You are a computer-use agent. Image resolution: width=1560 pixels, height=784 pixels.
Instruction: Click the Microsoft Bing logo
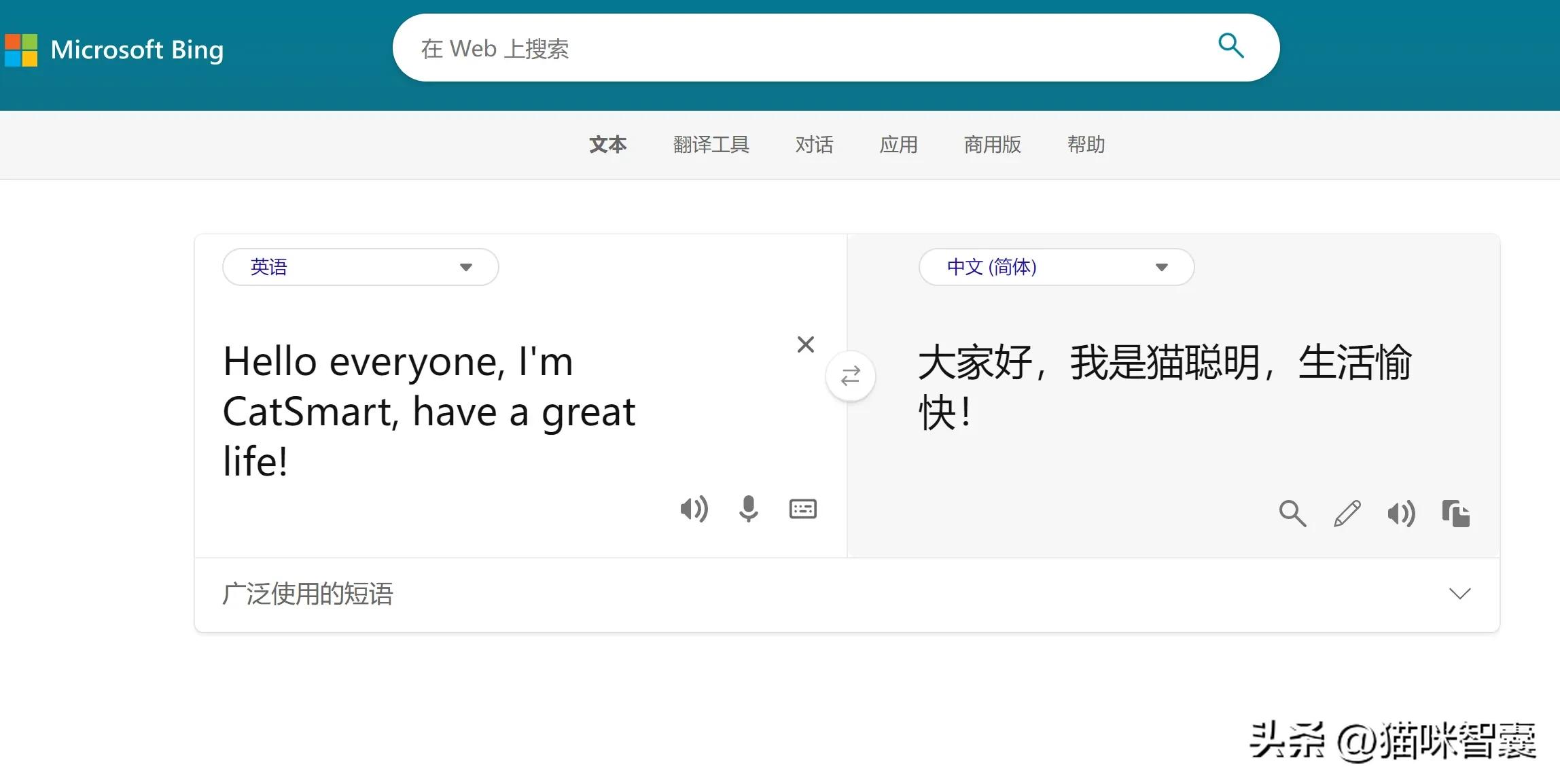tap(114, 50)
